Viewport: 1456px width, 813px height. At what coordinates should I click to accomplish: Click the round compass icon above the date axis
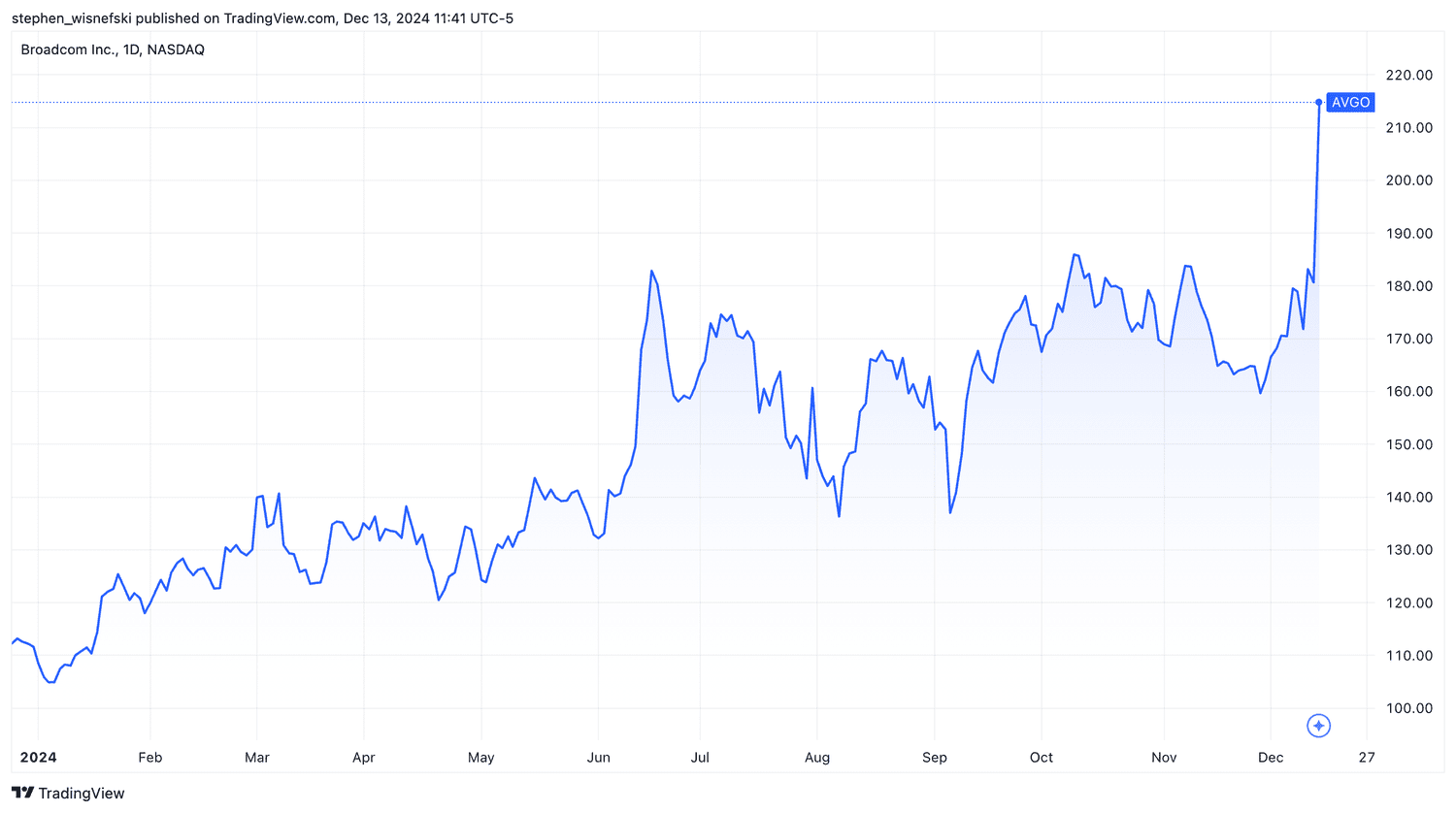click(1318, 726)
